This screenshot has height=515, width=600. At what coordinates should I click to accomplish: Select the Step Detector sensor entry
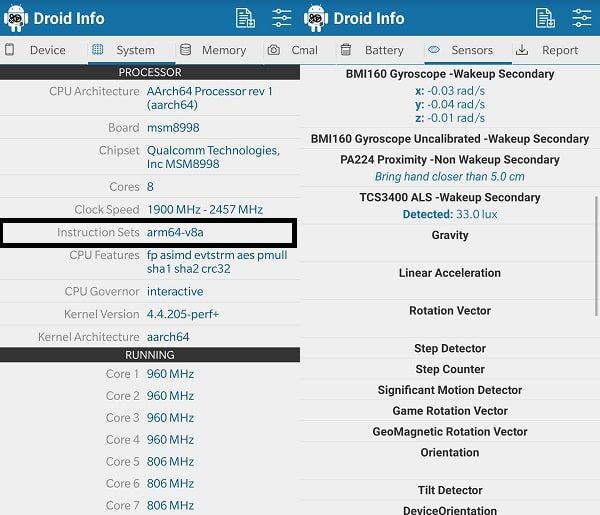450,348
